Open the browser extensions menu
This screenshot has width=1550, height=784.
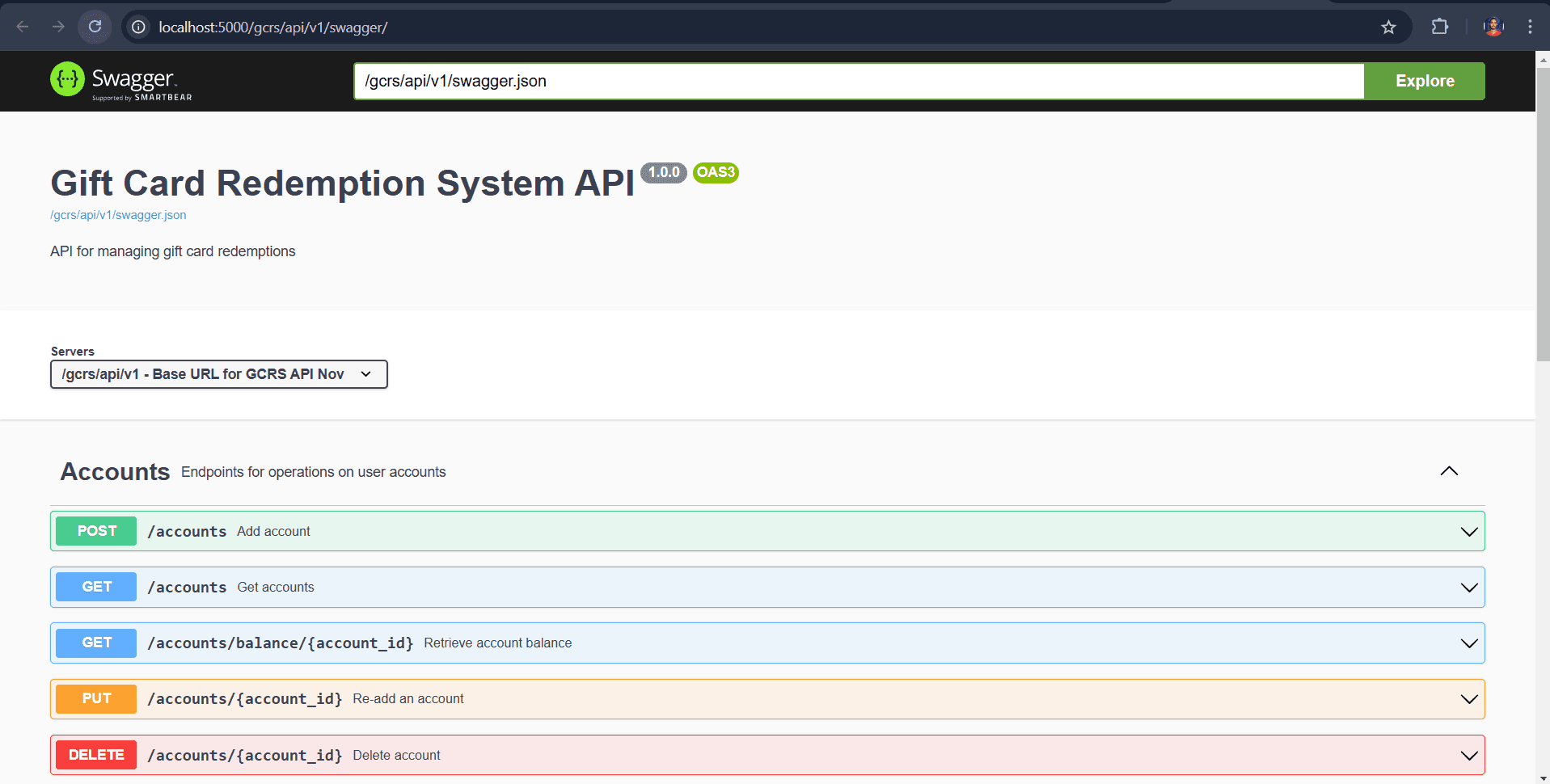pos(1439,27)
